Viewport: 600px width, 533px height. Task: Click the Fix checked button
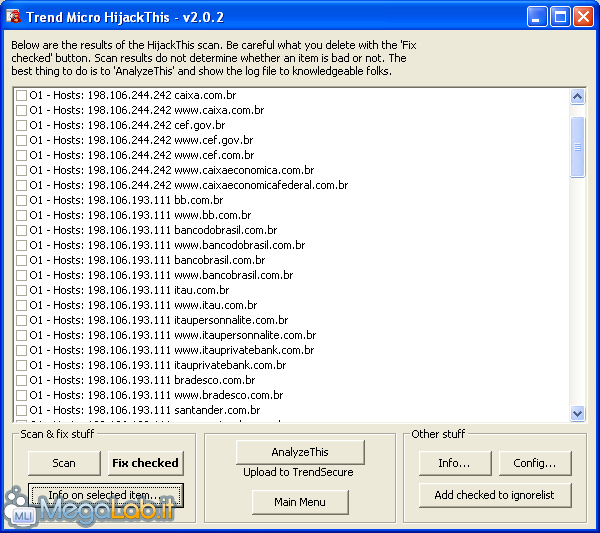145,463
